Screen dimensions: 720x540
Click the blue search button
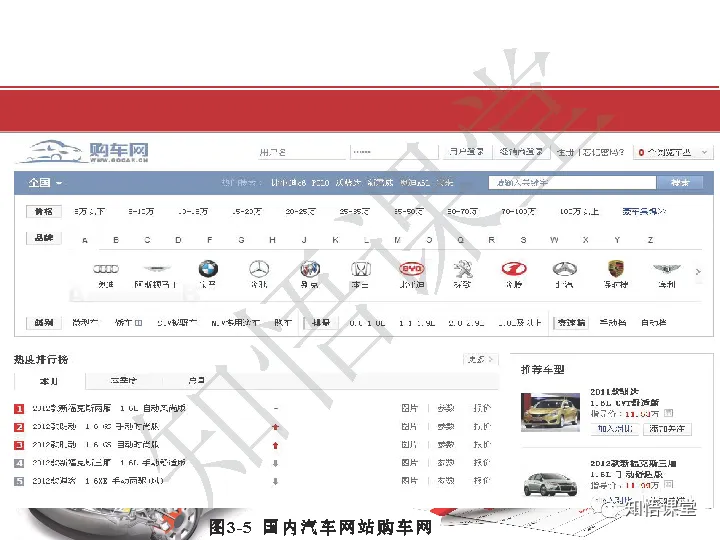pos(680,182)
